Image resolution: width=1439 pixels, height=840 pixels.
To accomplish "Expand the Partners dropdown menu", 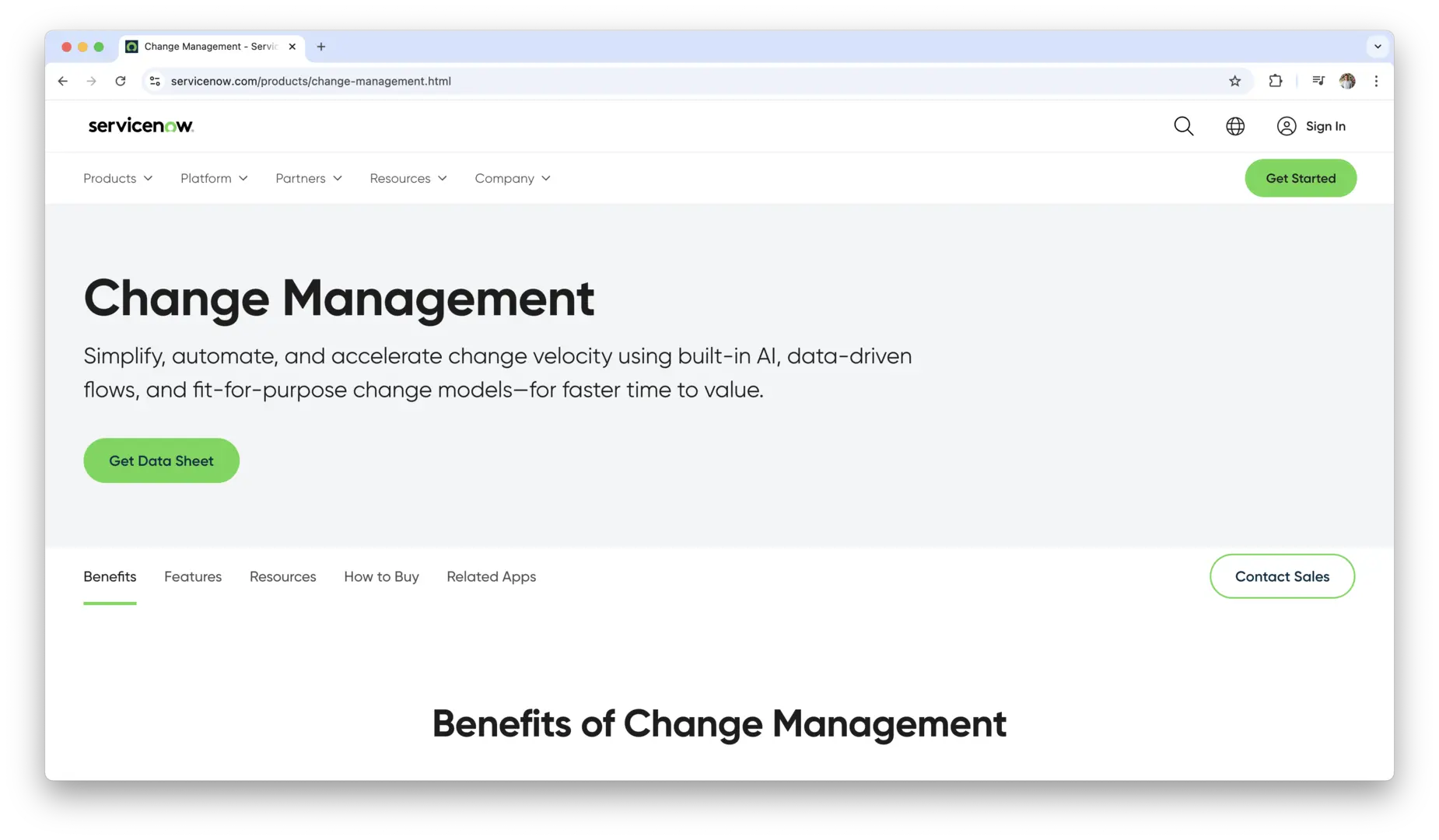I will tap(309, 178).
